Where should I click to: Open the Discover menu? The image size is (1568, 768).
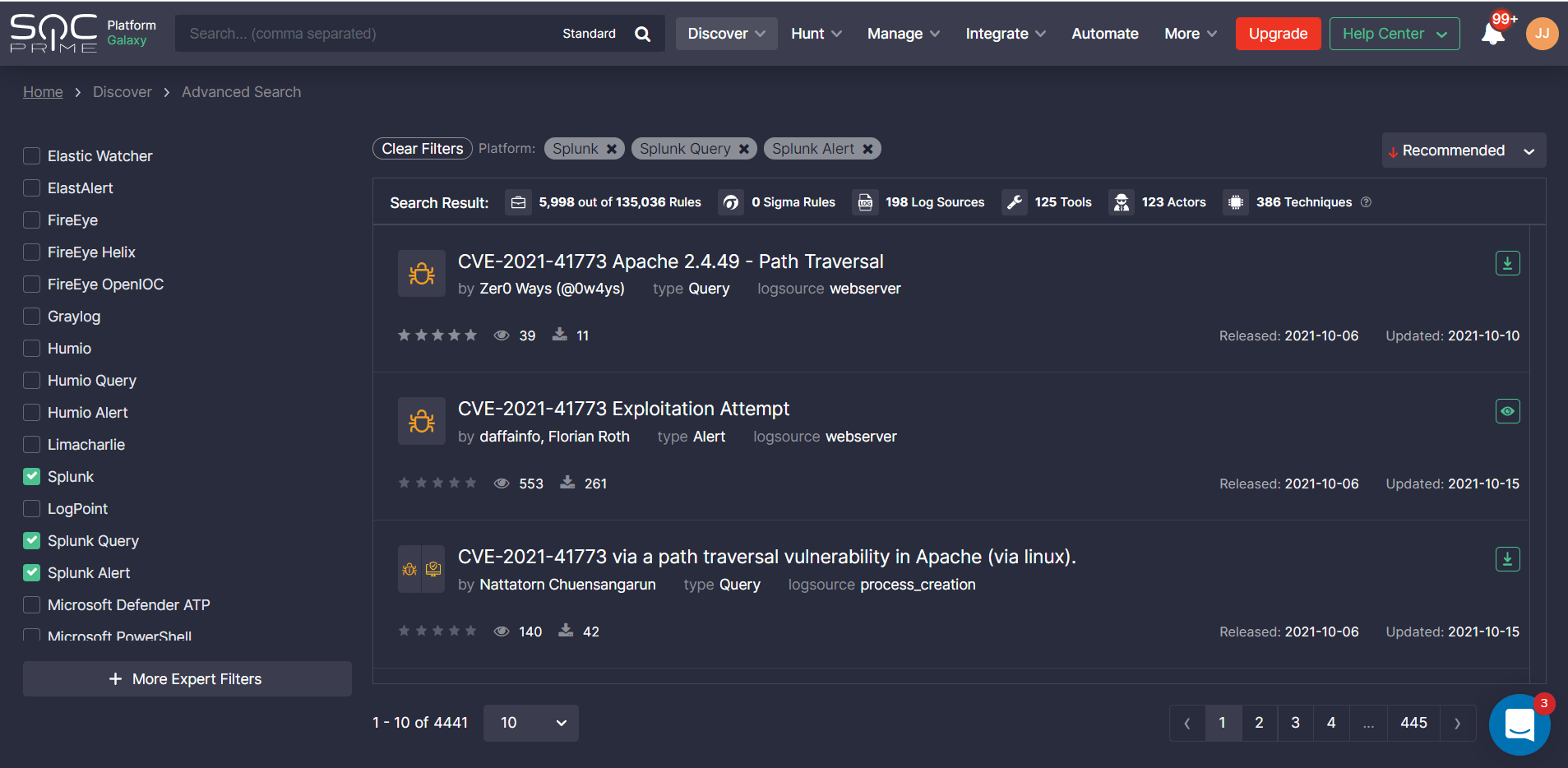(724, 33)
